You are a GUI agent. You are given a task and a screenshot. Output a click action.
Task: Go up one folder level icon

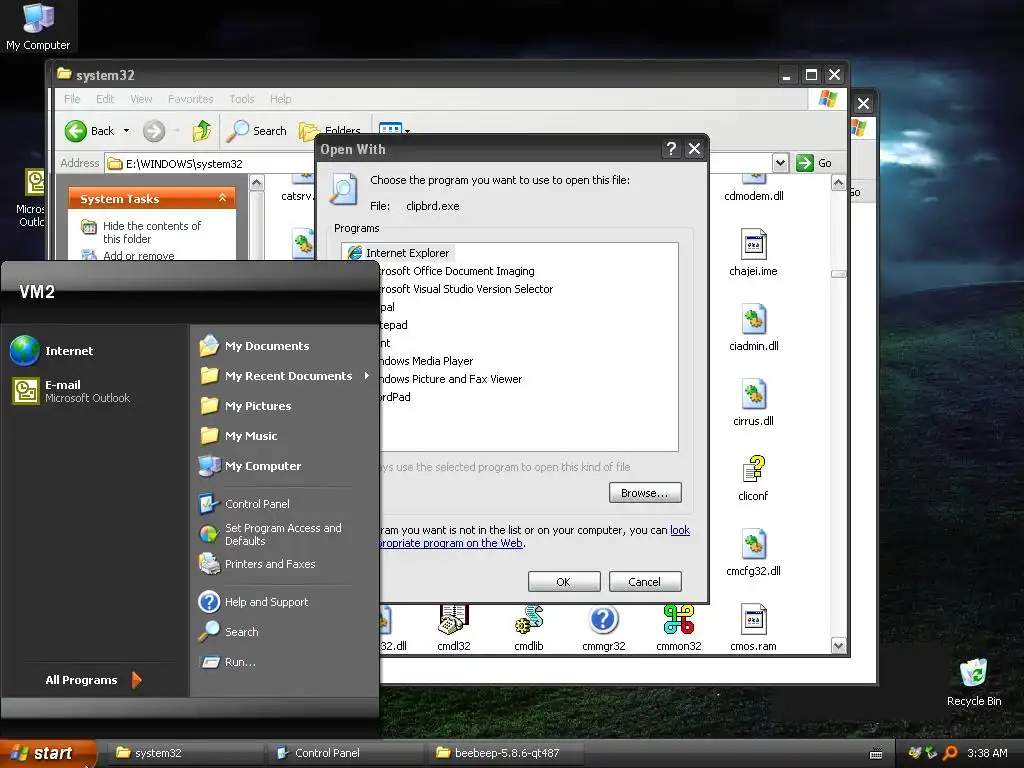(202, 131)
